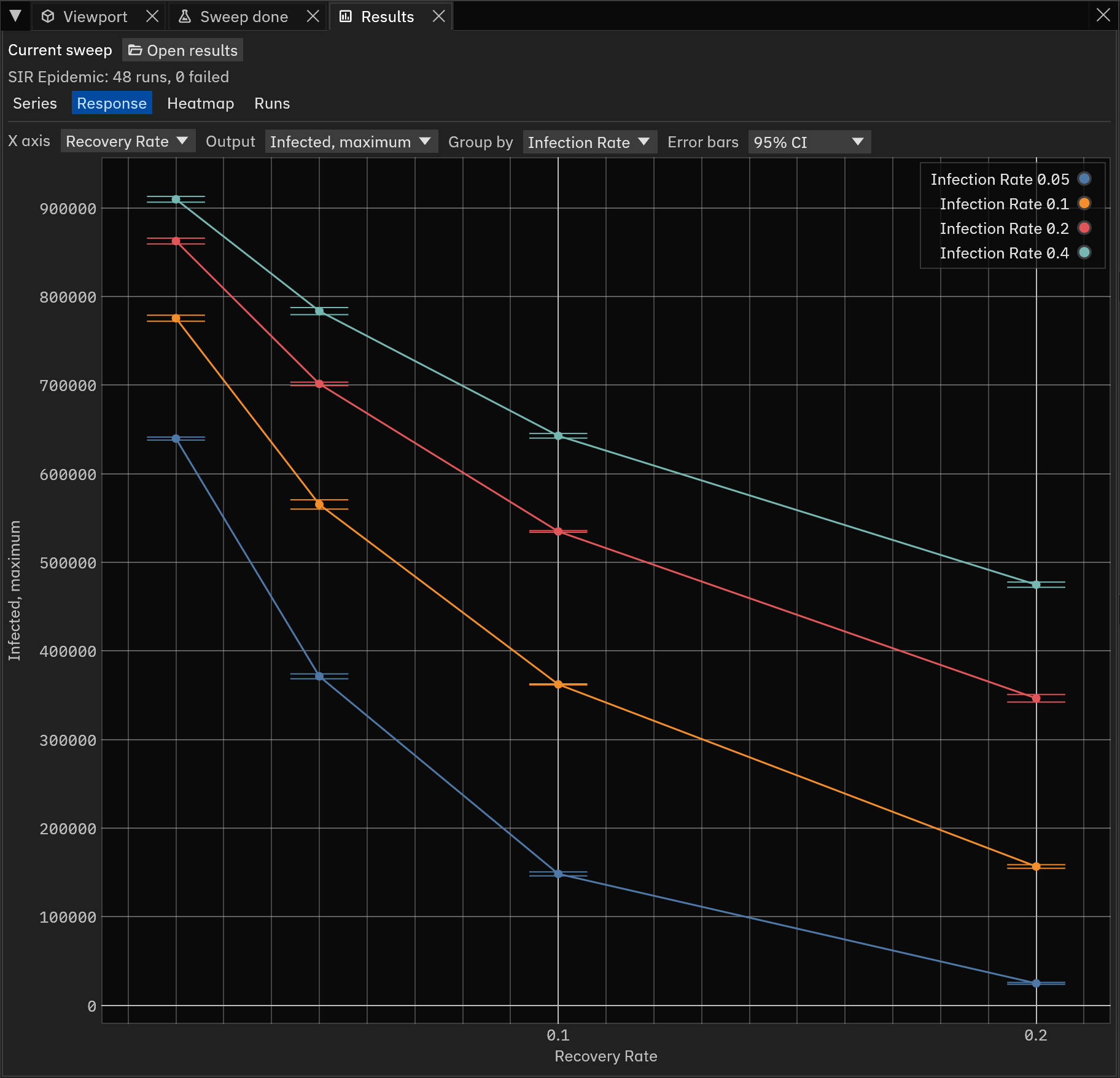The image size is (1120, 1078).
Task: Click the 0.2 x-axis tick label
Action: tap(1036, 1035)
